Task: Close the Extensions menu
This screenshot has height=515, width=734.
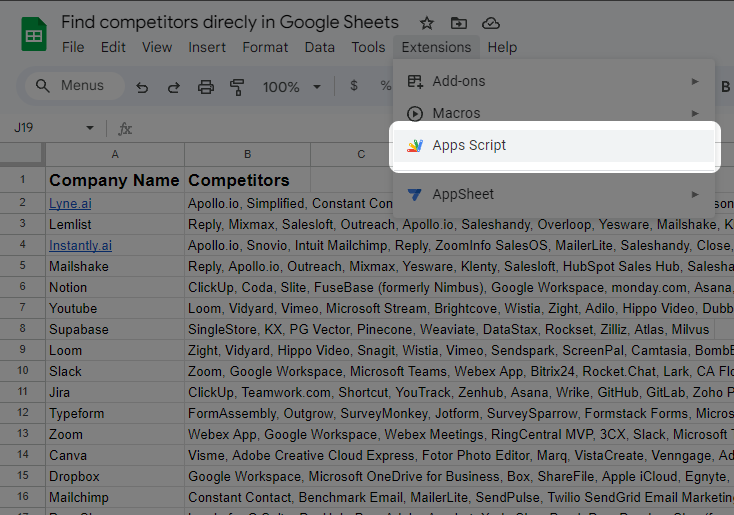Action: (x=436, y=47)
